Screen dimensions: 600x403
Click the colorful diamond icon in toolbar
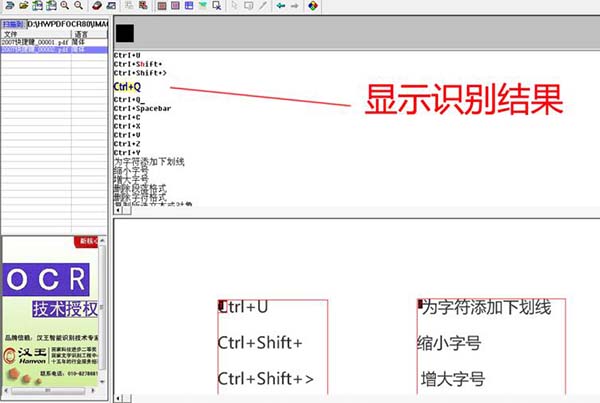click(313, 6)
